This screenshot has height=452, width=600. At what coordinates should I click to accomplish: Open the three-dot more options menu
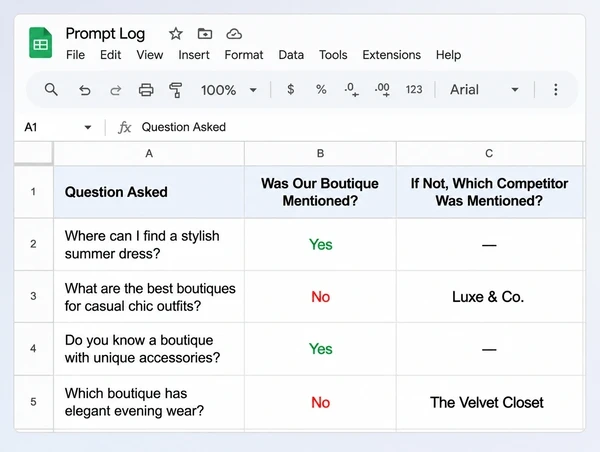tap(556, 90)
